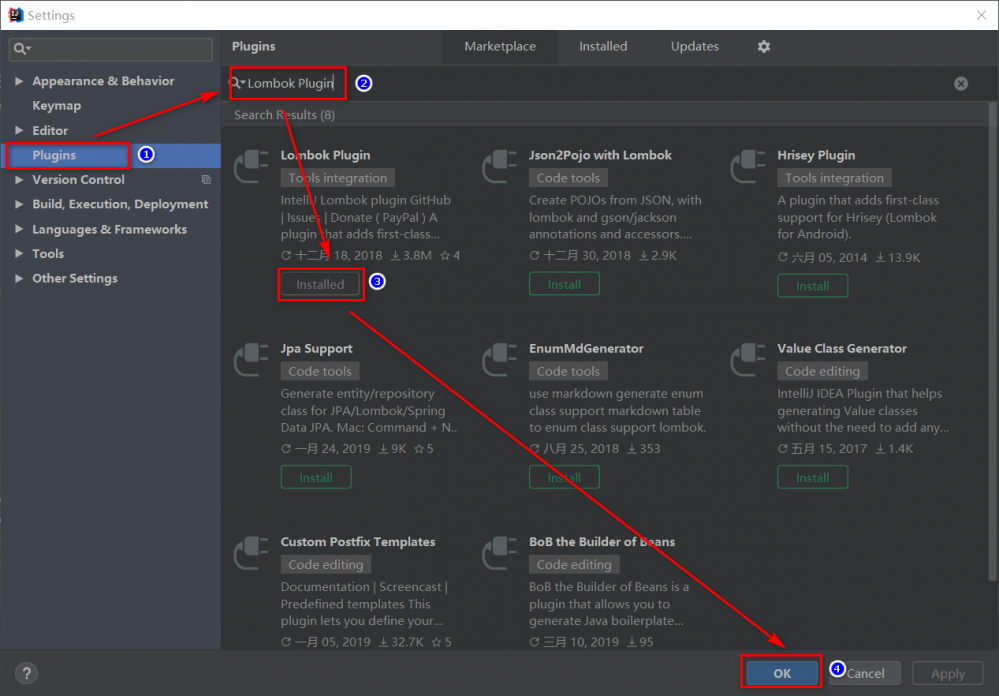Screen dimensions: 999x696
Task: Expand the Appearance & Behavior section
Action: 19,81
